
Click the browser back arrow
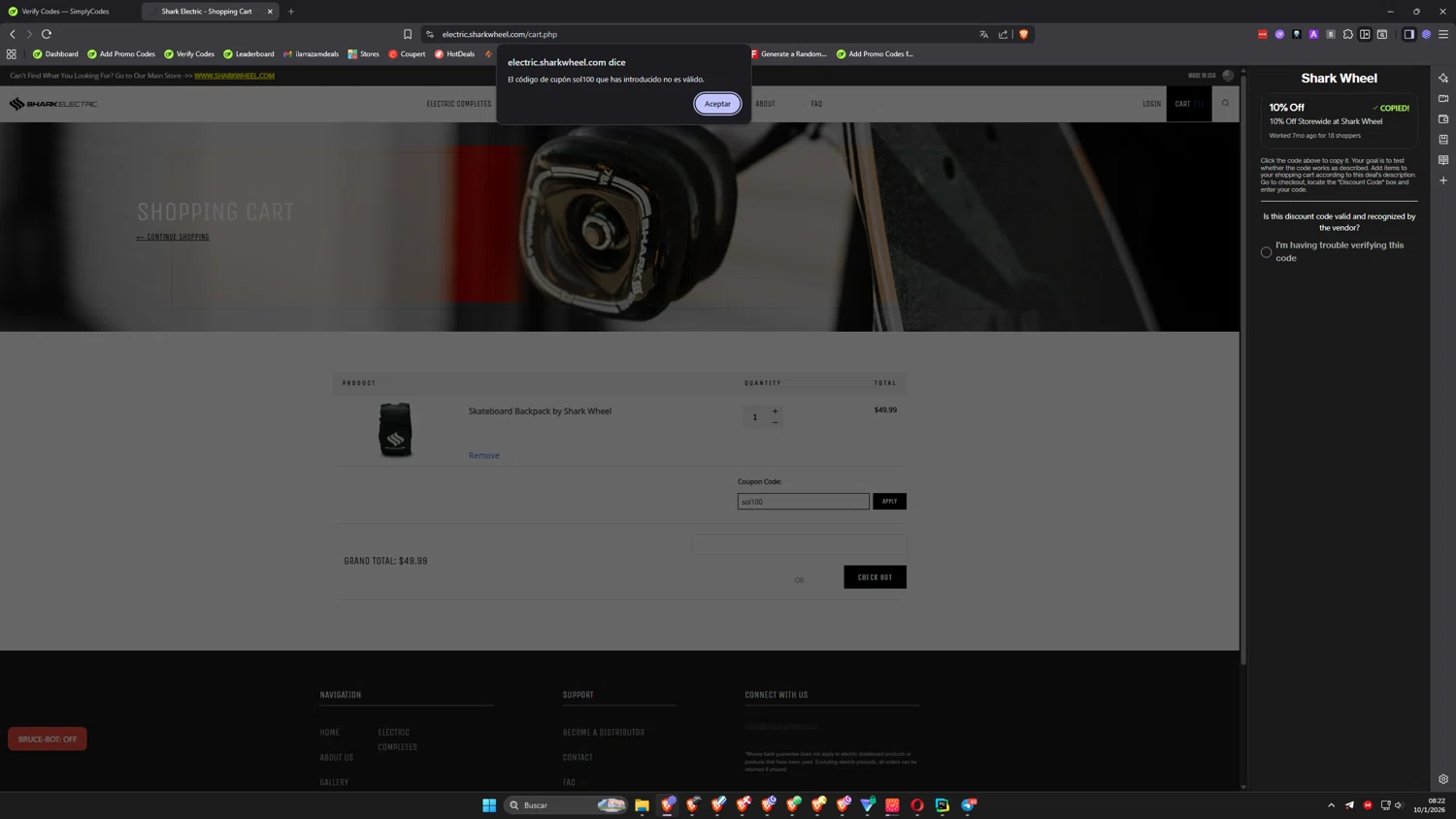13,34
